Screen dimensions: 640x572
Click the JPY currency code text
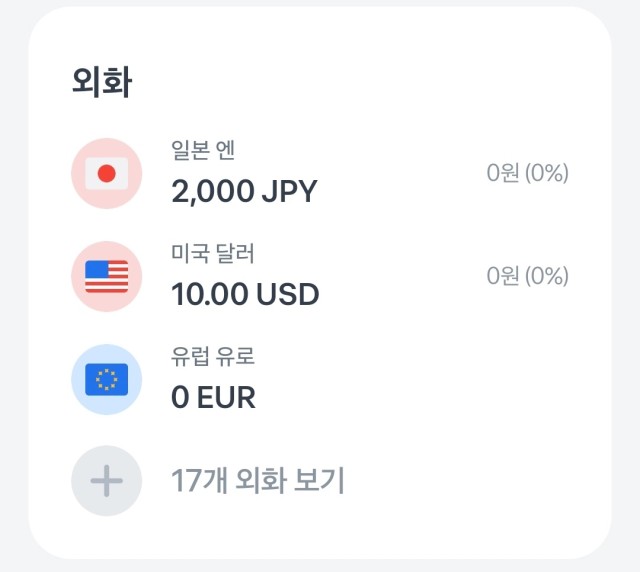pos(289,191)
